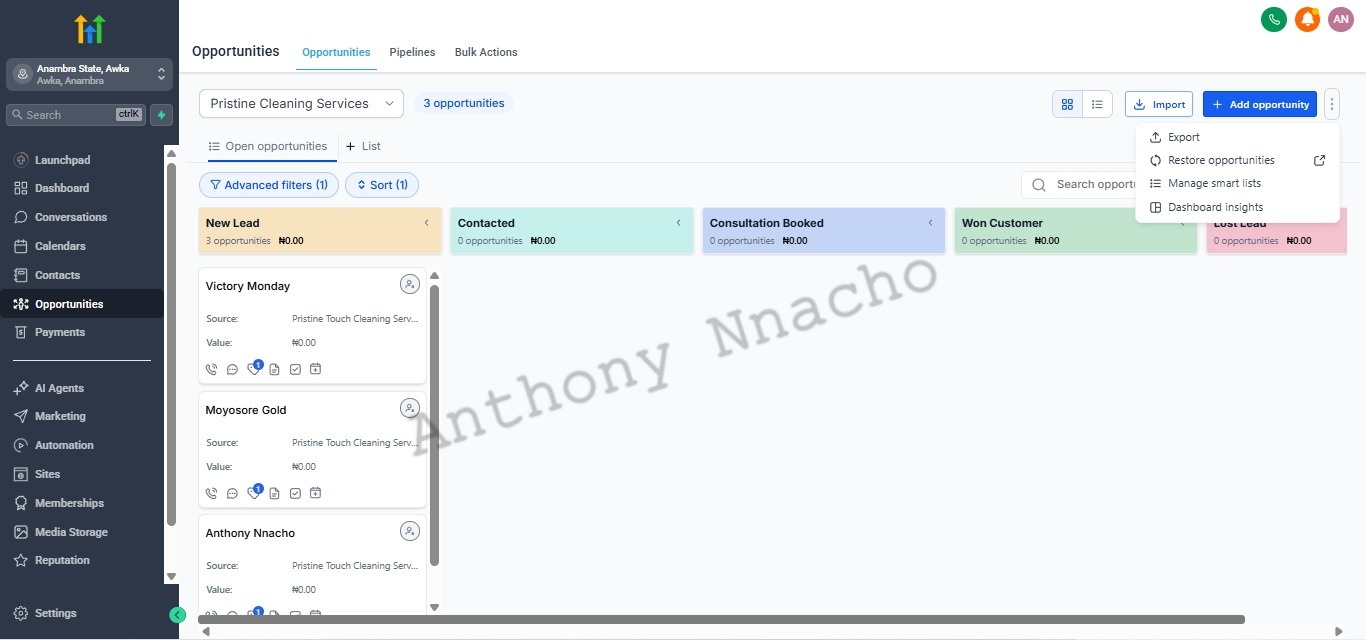Image resolution: width=1366 pixels, height=640 pixels.
Task: Open the three-dot more options menu
Action: point(1331,104)
